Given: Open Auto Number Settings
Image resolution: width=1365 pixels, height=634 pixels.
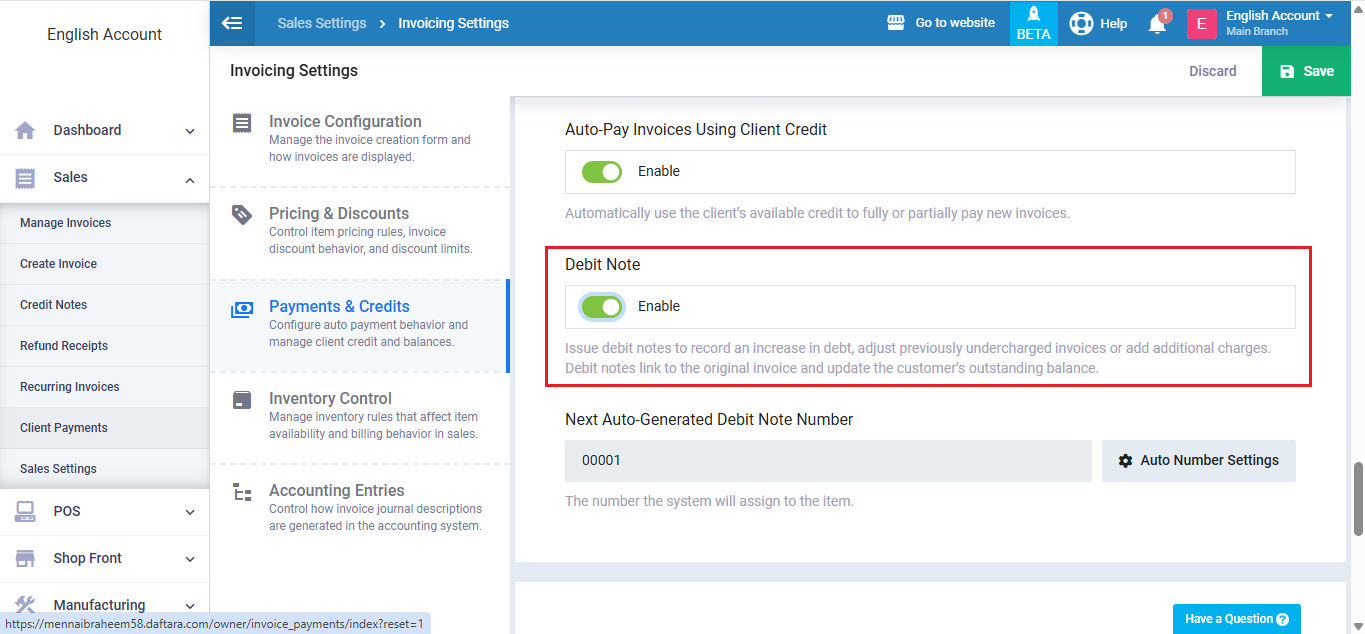Looking at the screenshot, I should pyautogui.click(x=1198, y=461).
